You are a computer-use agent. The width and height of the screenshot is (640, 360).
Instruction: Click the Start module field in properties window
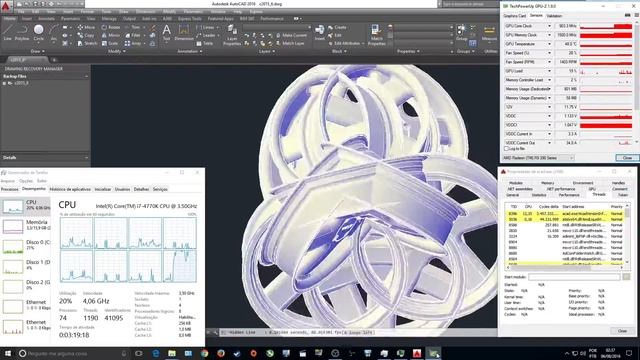click(x=574, y=277)
